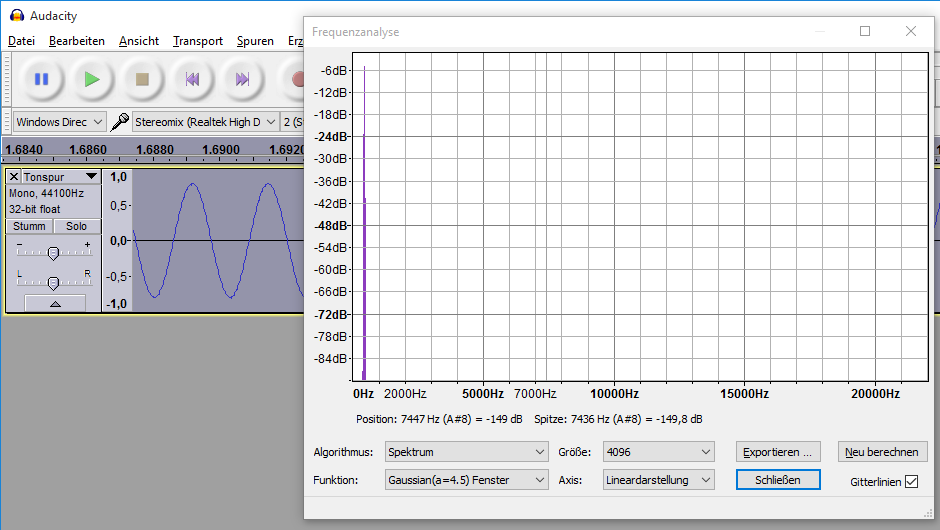Image resolution: width=940 pixels, height=530 pixels.
Task: Open the Ansicht menu
Action: point(139,41)
